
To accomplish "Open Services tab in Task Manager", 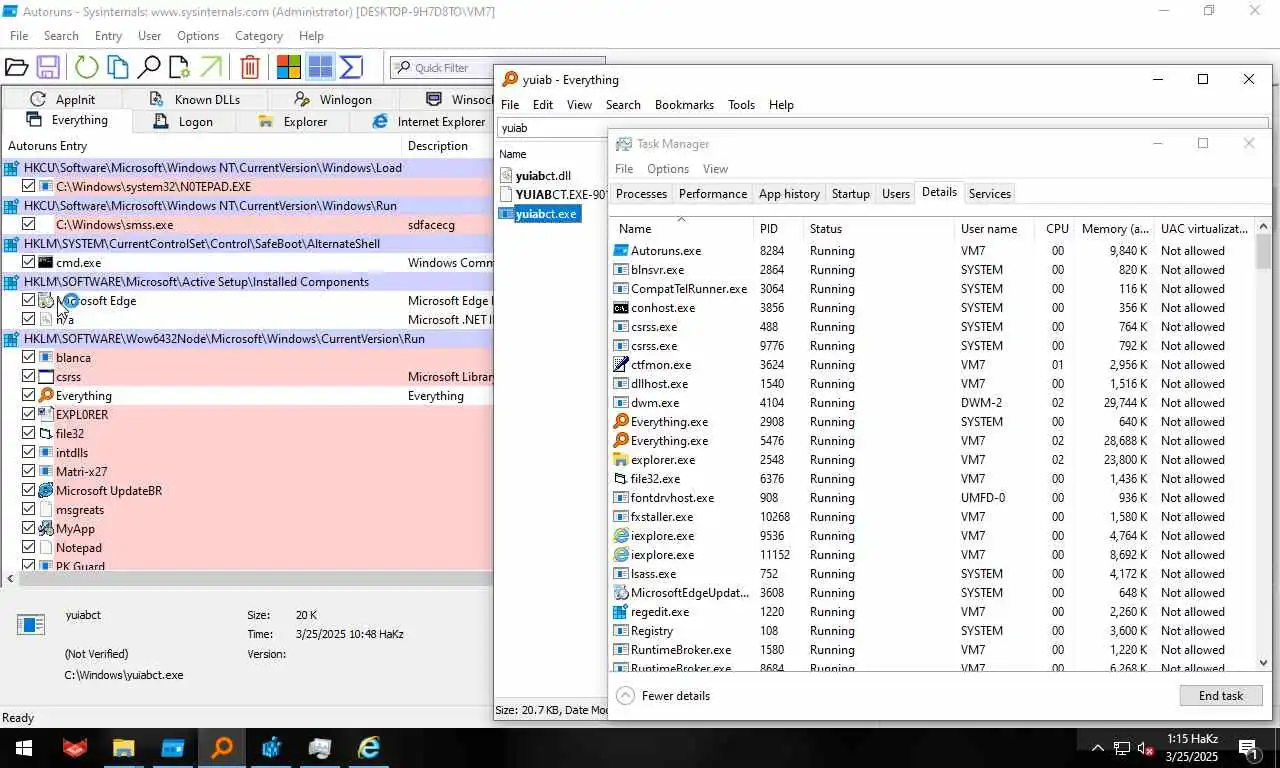I will (989, 194).
